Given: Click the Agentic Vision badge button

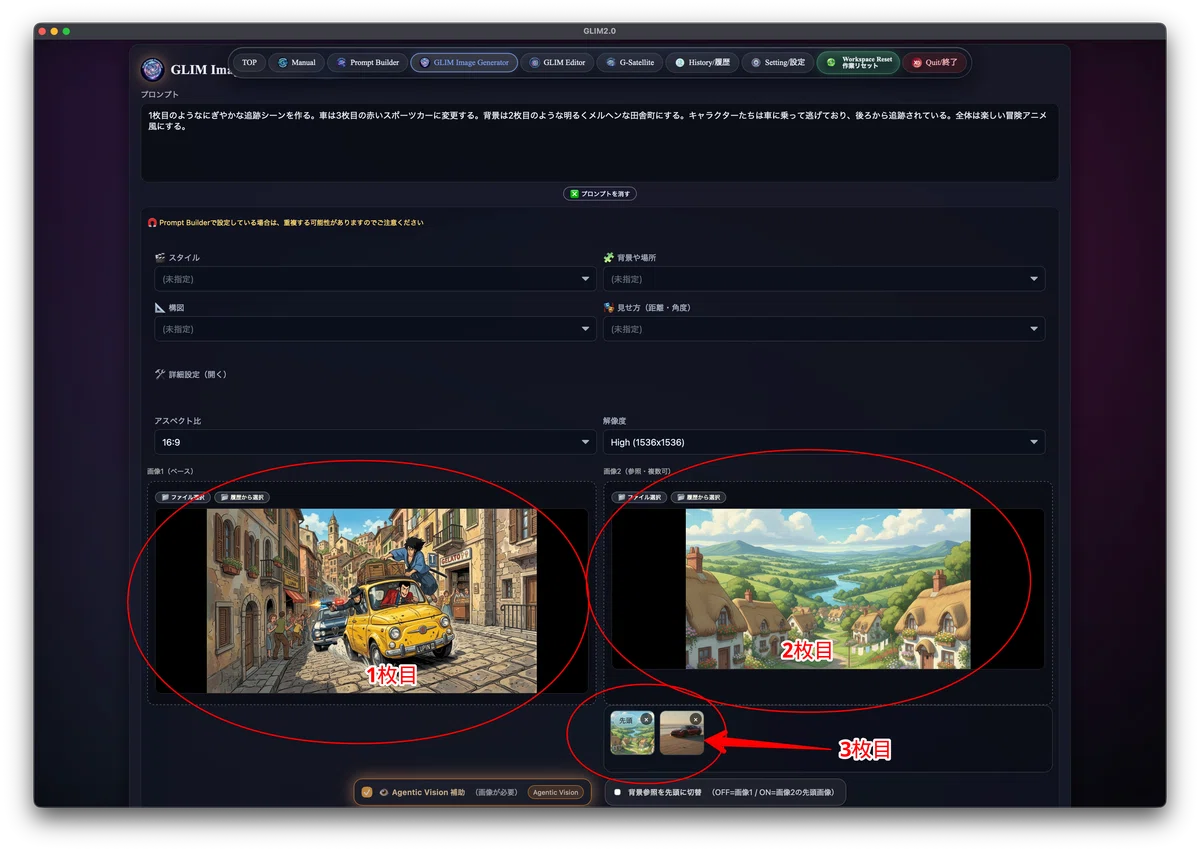Looking at the screenshot, I should (555, 792).
